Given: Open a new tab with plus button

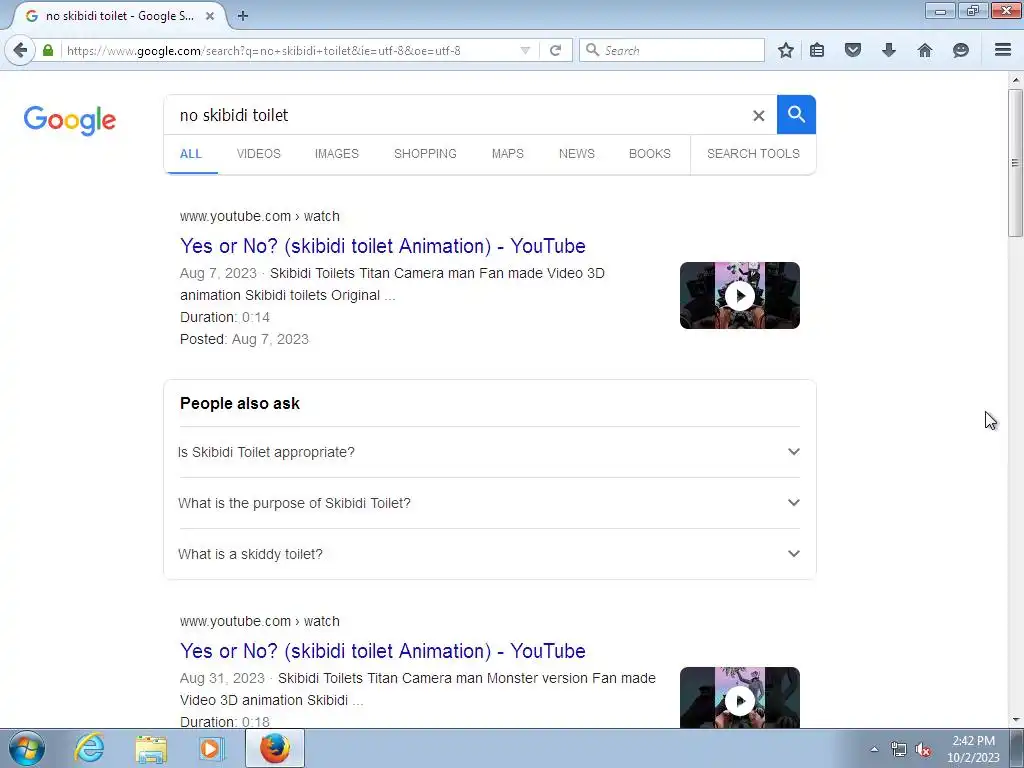Looking at the screenshot, I should click(243, 16).
